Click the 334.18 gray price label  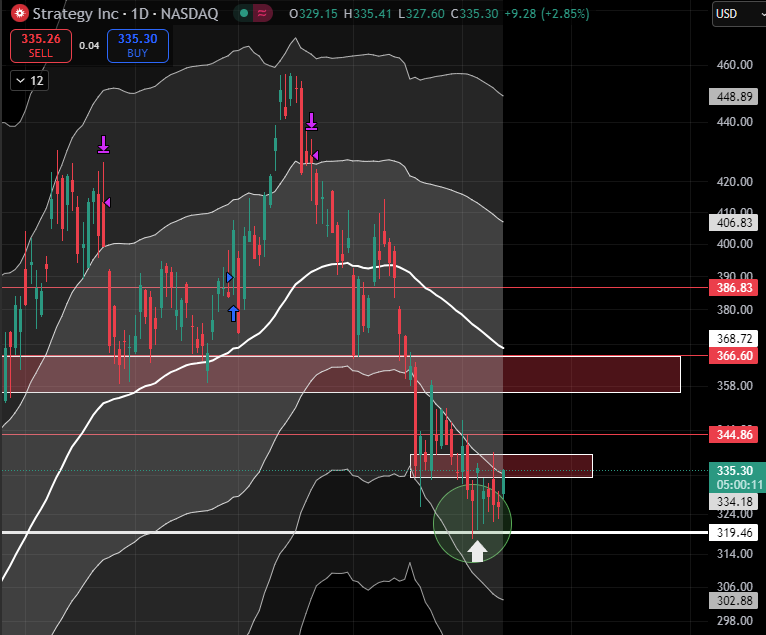tap(734, 501)
